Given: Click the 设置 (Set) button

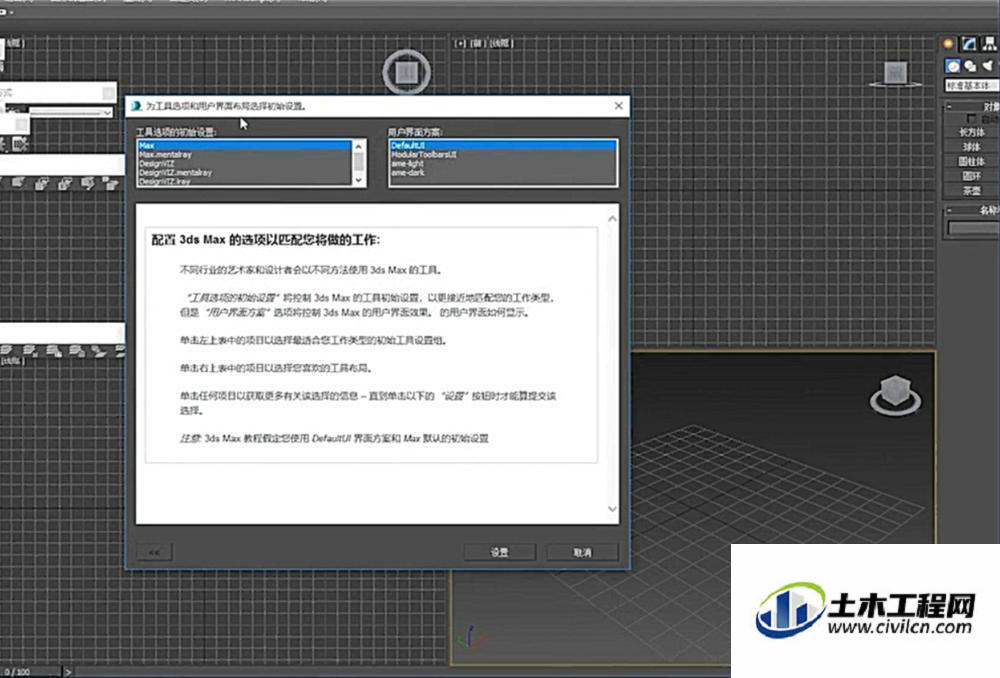Looking at the screenshot, I should pyautogui.click(x=499, y=552).
